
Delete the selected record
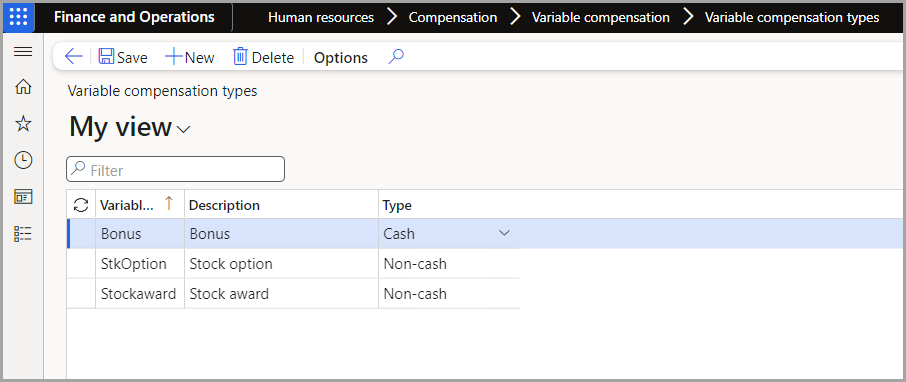coord(263,57)
